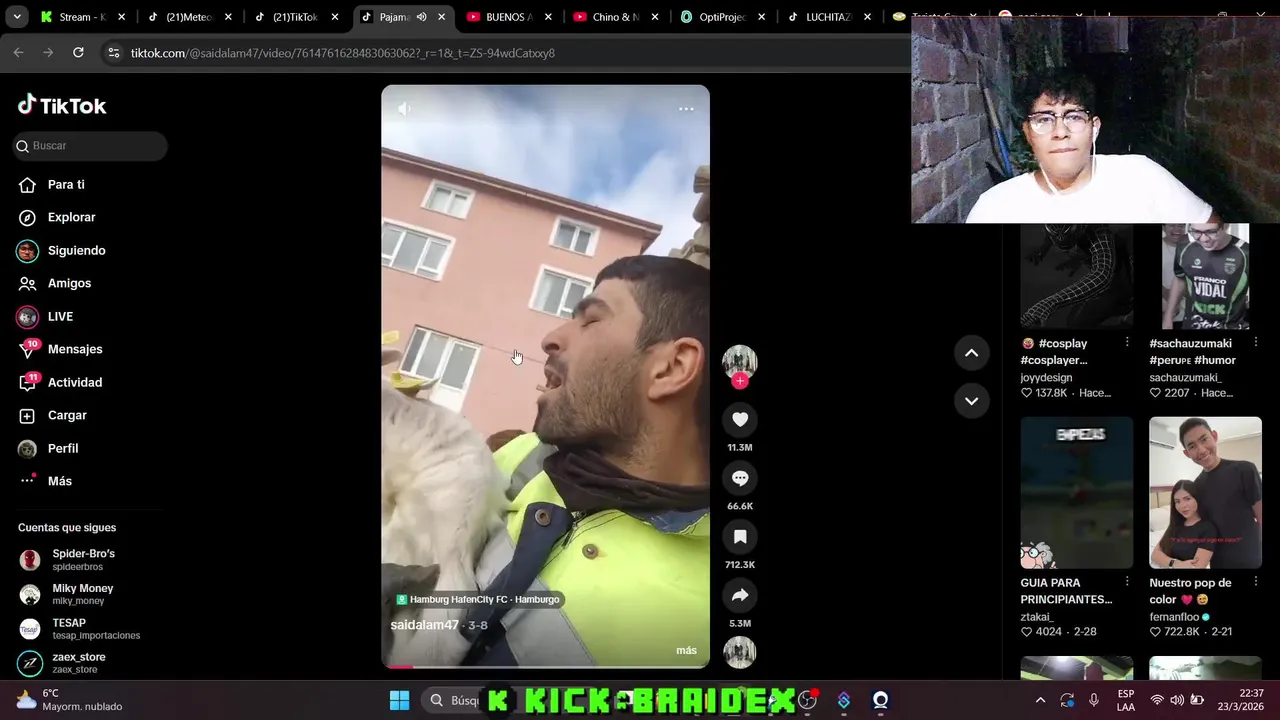
Task: Click the Buscar search field
Action: tap(90, 146)
